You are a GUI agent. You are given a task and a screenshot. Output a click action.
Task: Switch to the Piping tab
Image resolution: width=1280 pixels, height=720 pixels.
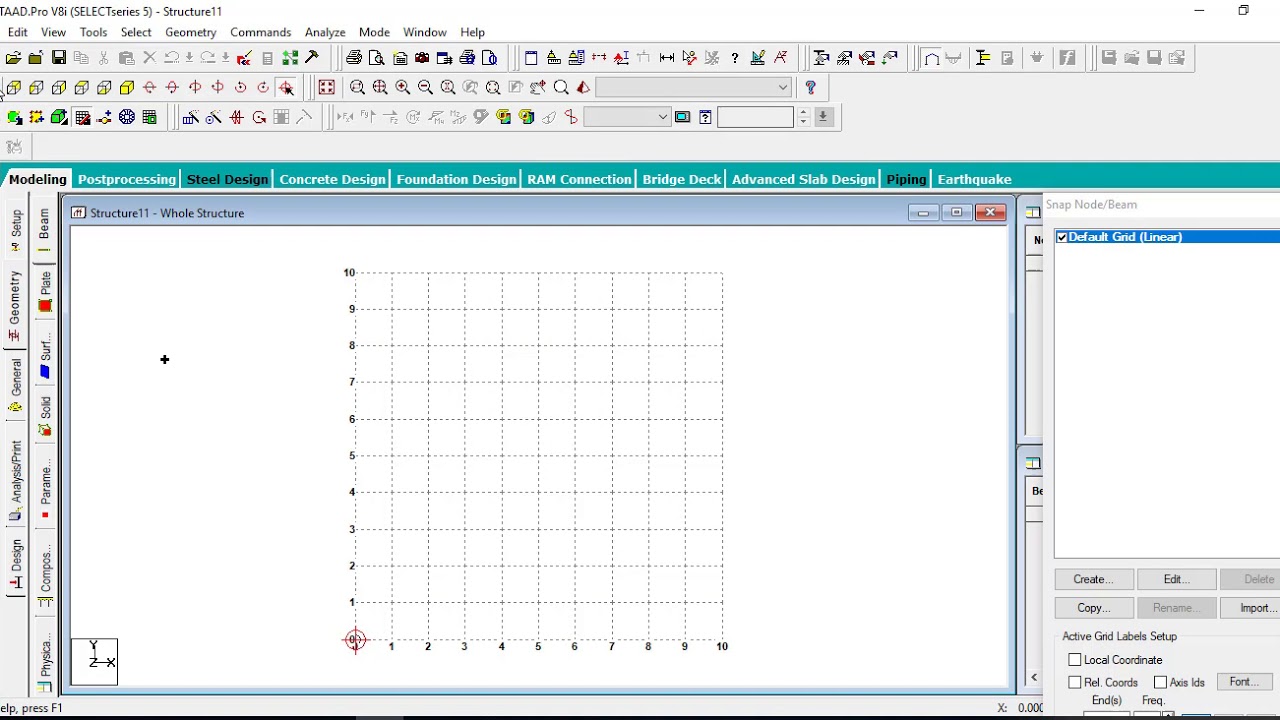point(906,179)
